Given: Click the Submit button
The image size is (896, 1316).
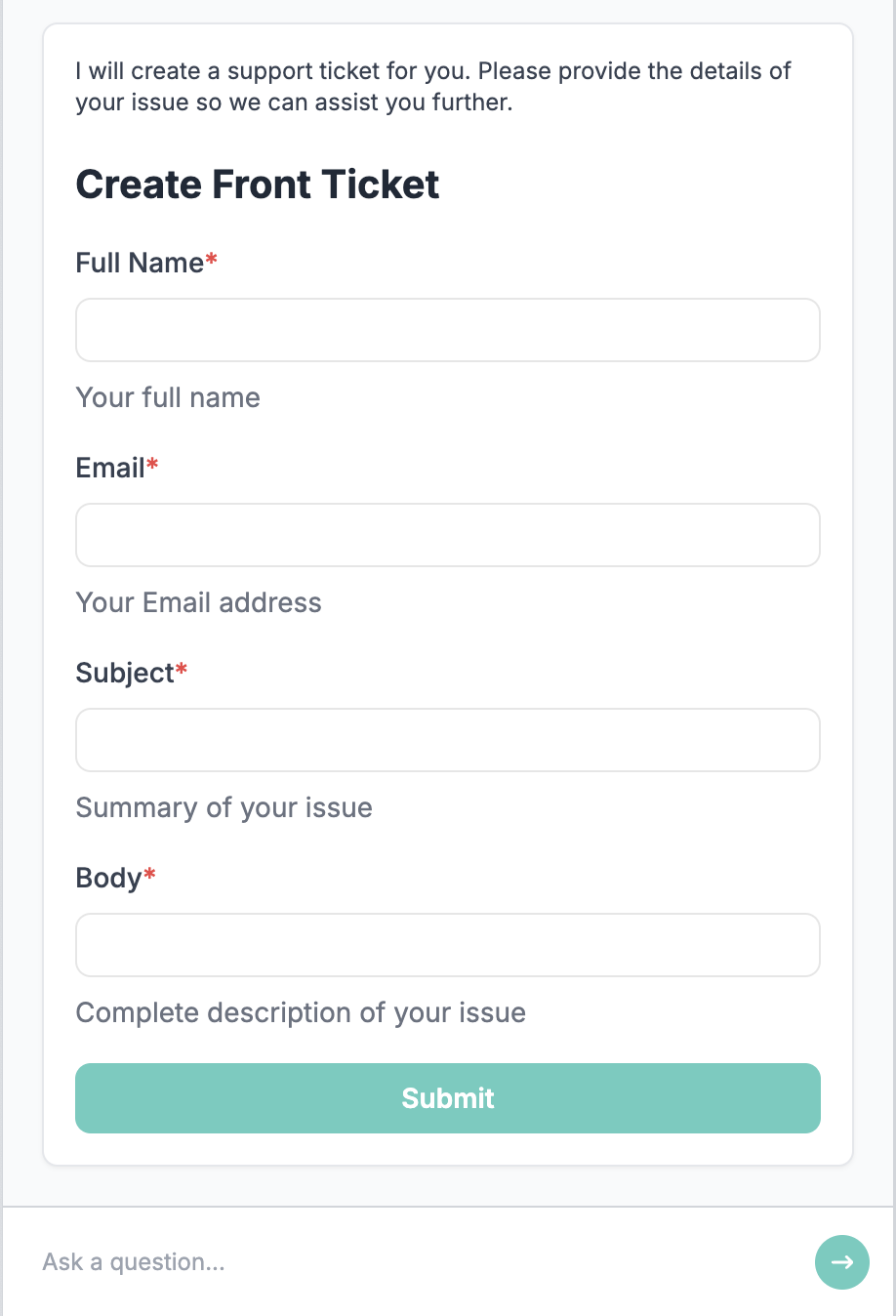Looking at the screenshot, I should point(447,1097).
